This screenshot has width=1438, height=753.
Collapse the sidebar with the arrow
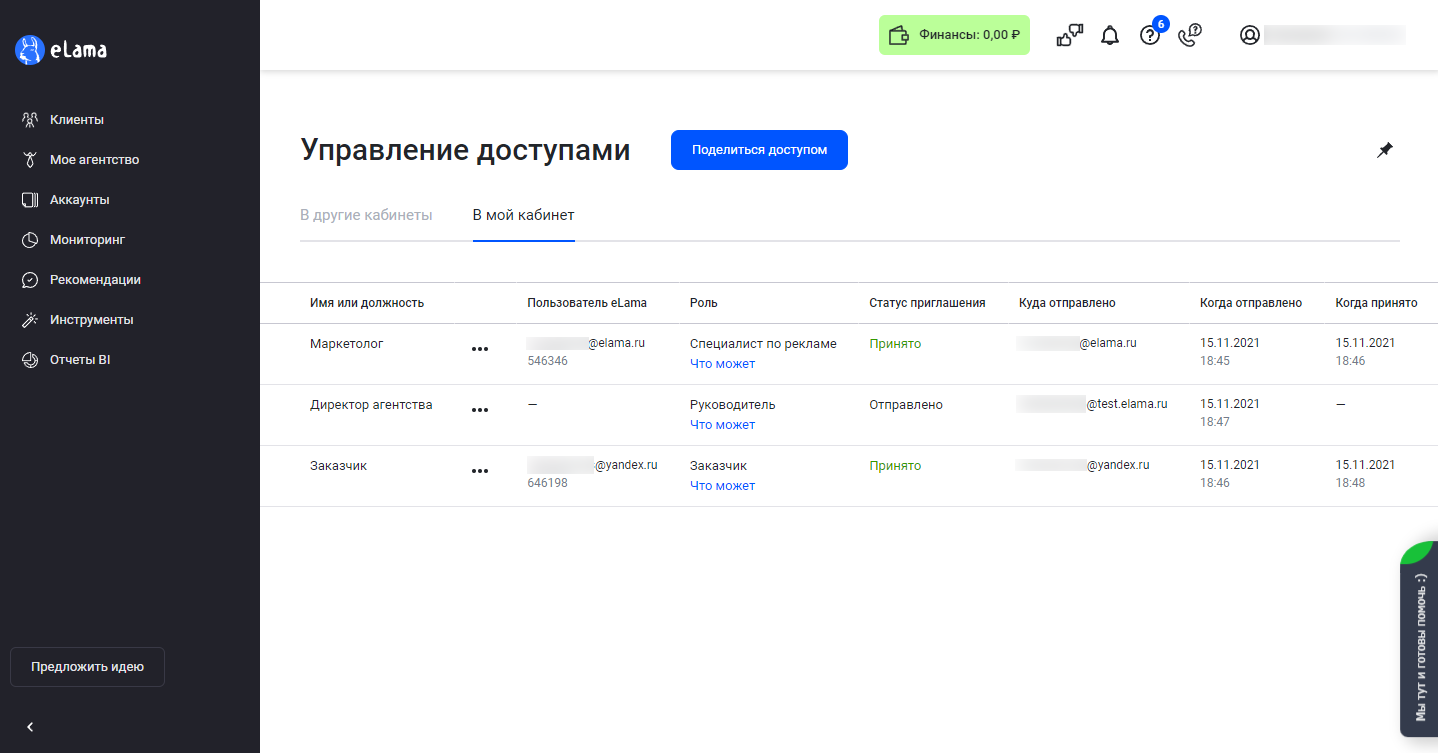[30, 727]
